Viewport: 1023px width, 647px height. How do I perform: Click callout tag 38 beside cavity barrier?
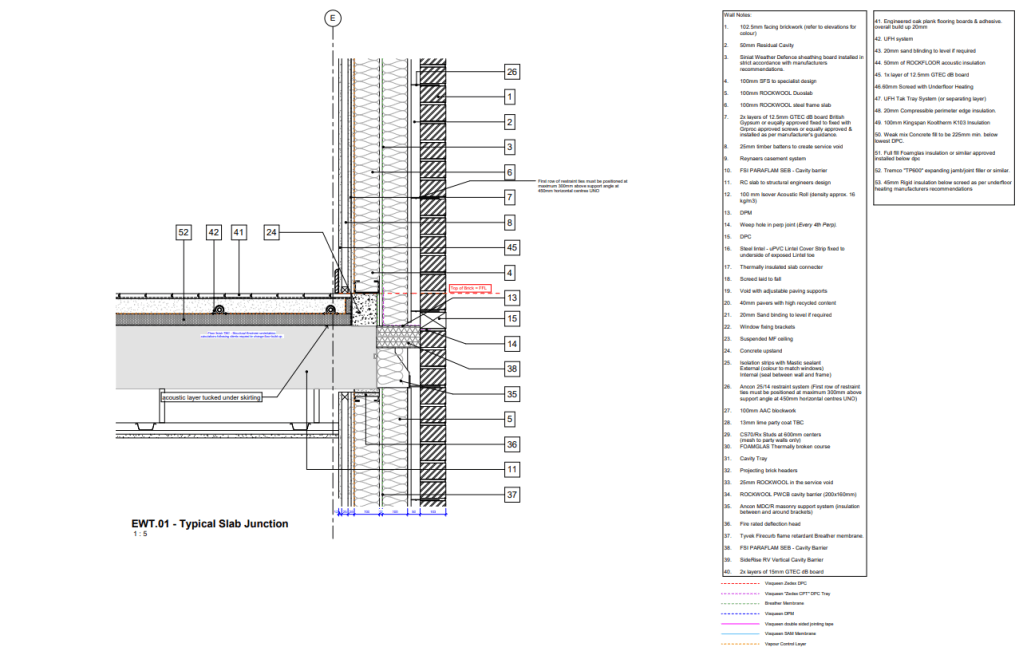click(511, 369)
